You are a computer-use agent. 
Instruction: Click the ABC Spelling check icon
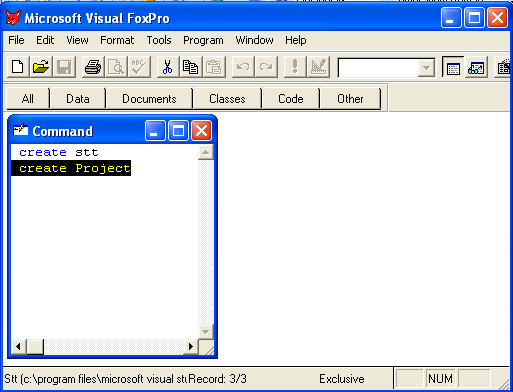click(x=139, y=67)
